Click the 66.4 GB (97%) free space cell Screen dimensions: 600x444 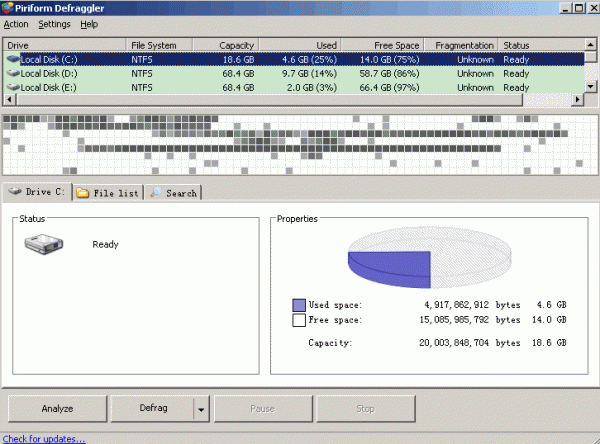389,87
